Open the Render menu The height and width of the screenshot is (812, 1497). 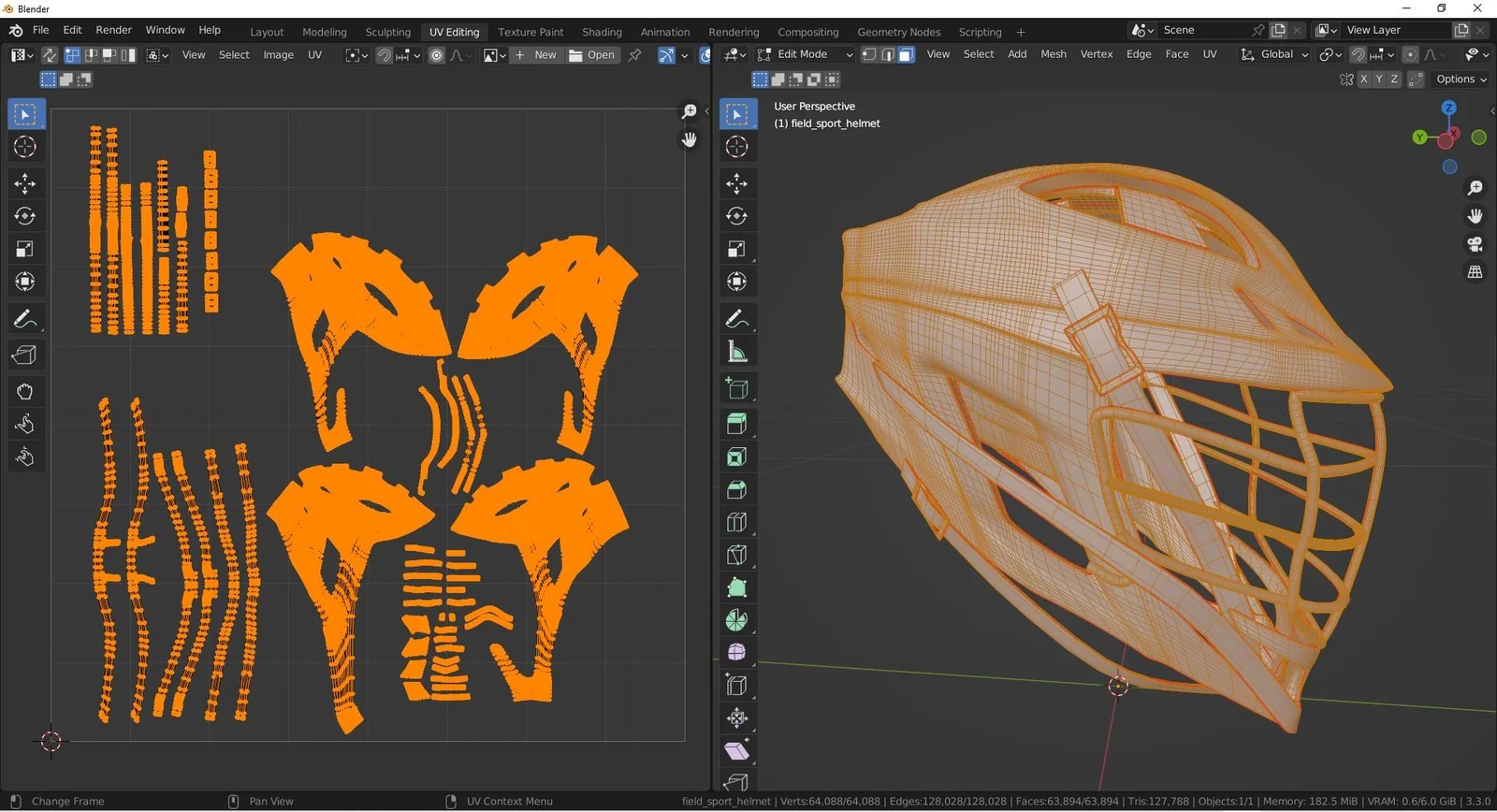tap(114, 30)
